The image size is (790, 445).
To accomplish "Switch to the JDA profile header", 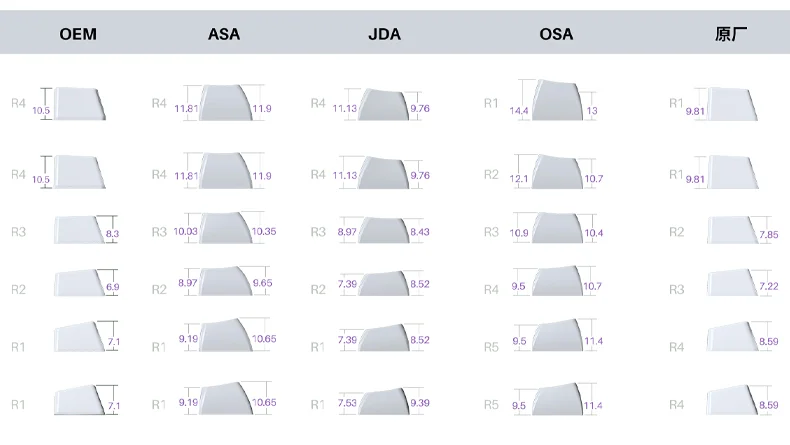I will click(384, 34).
